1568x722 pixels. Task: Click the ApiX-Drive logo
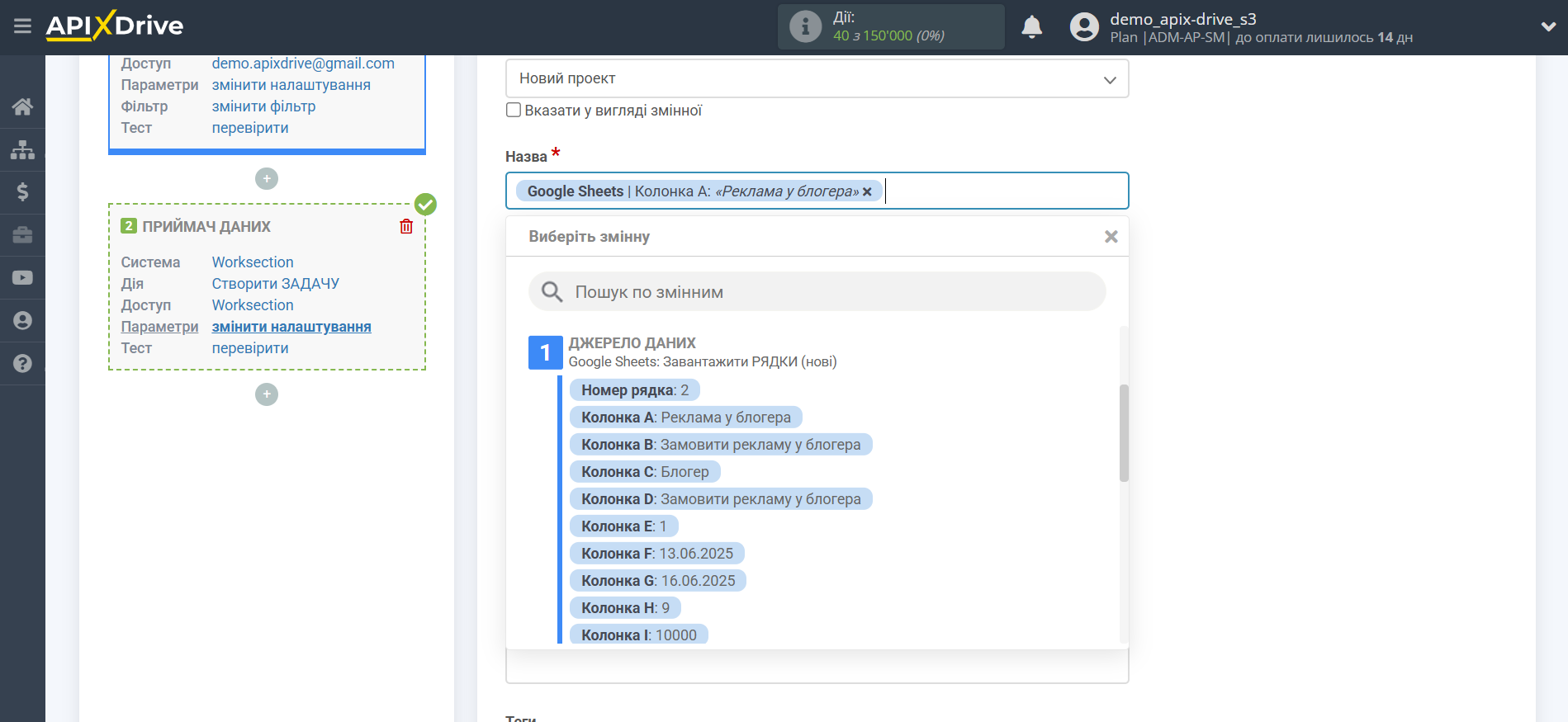[x=115, y=26]
